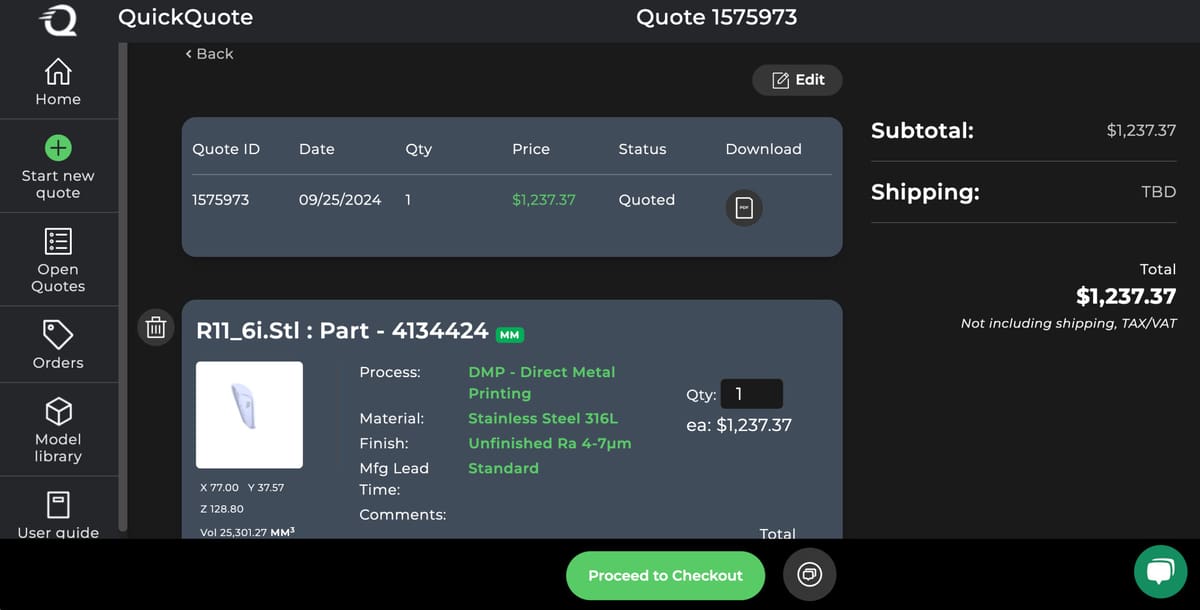1200x610 pixels.
Task: Click the Vol 25,301.27 MM³ text
Action: (x=247, y=533)
